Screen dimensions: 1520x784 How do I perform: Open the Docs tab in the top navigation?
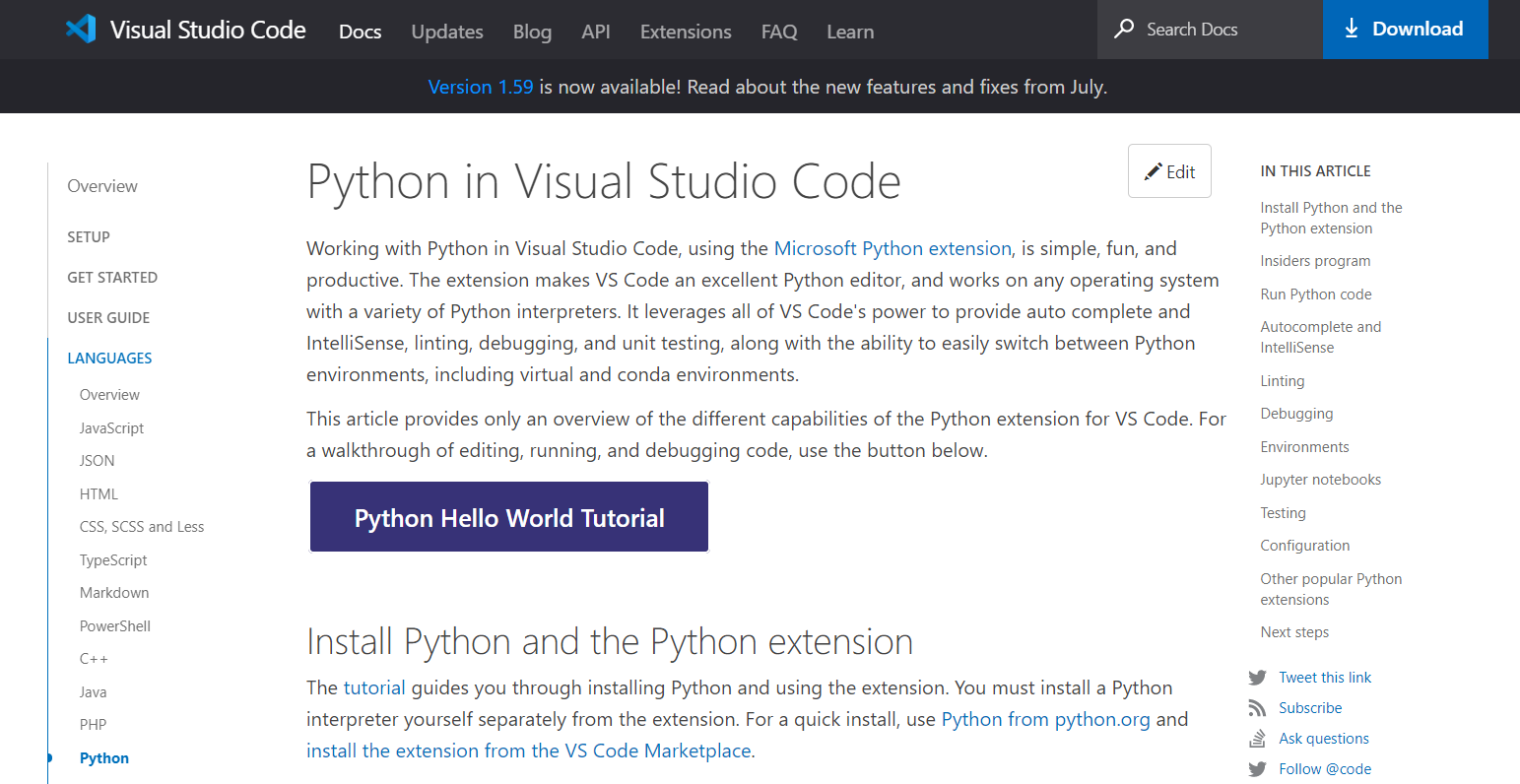click(x=360, y=32)
